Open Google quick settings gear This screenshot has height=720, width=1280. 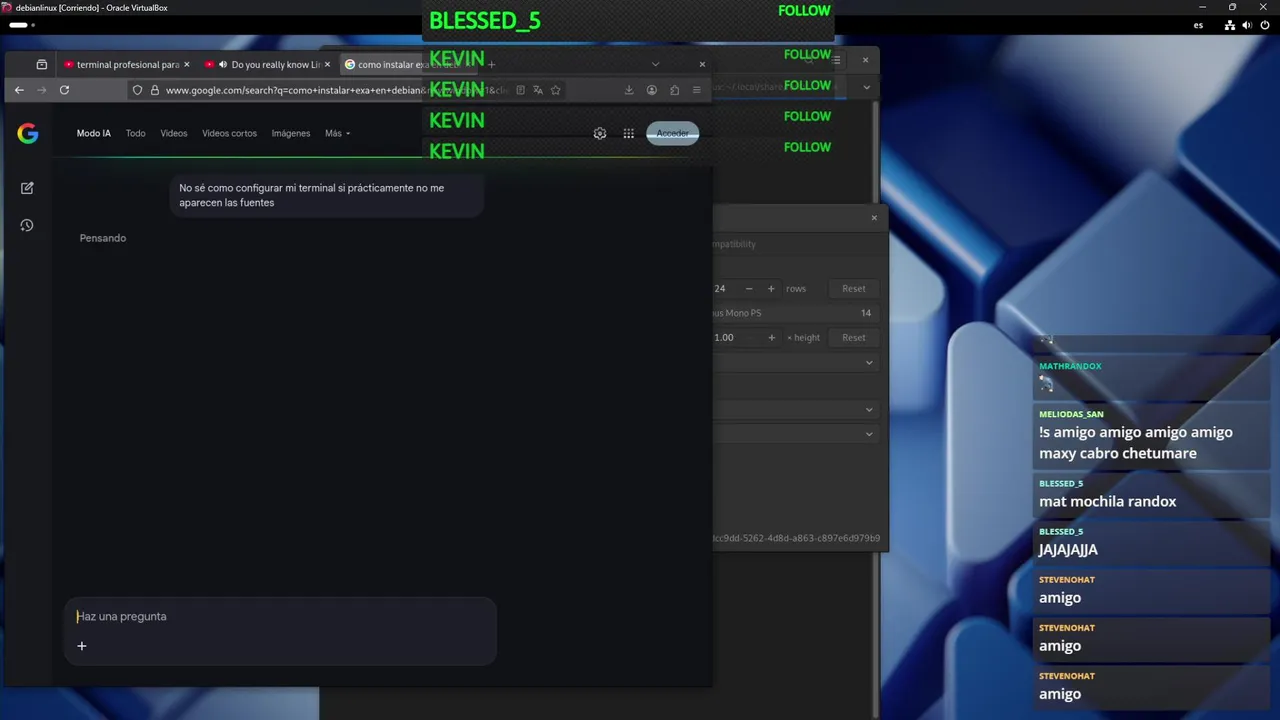point(600,133)
